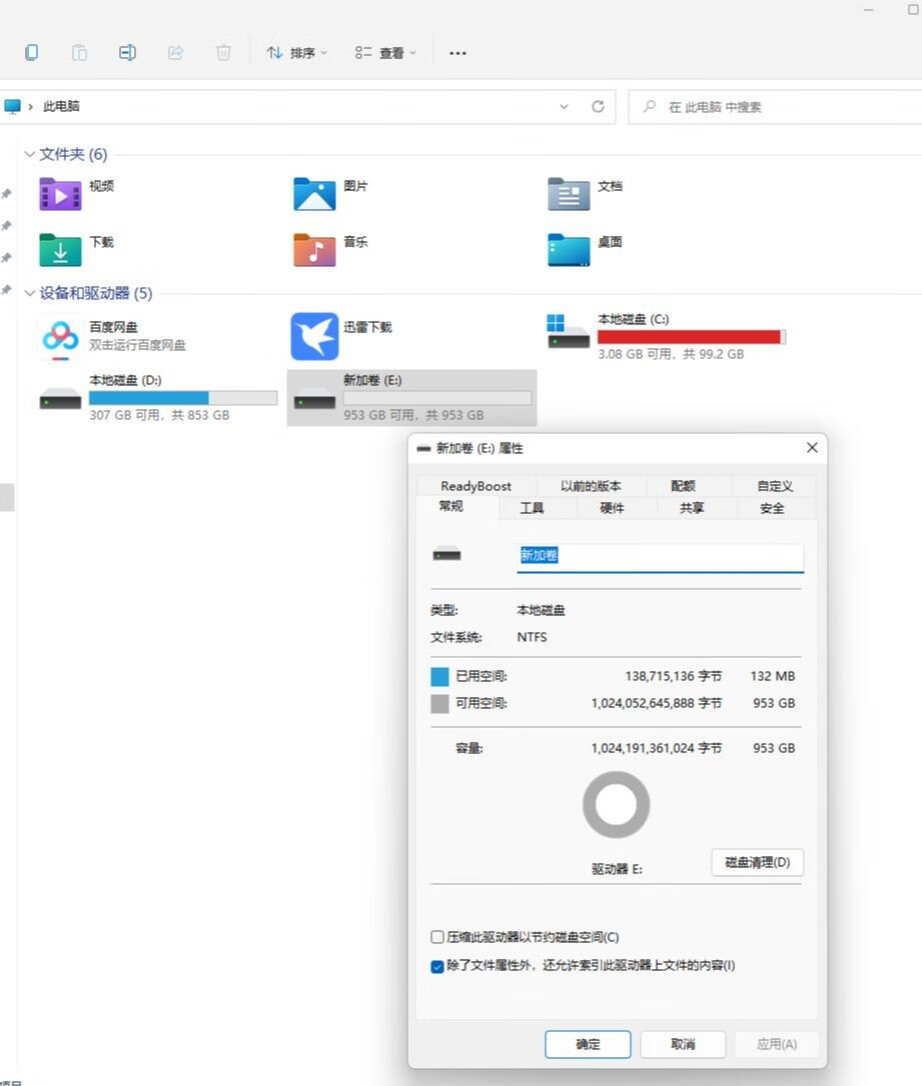Click the delete trash icon in toolbar
This screenshot has width=922, height=1086.
click(x=224, y=53)
